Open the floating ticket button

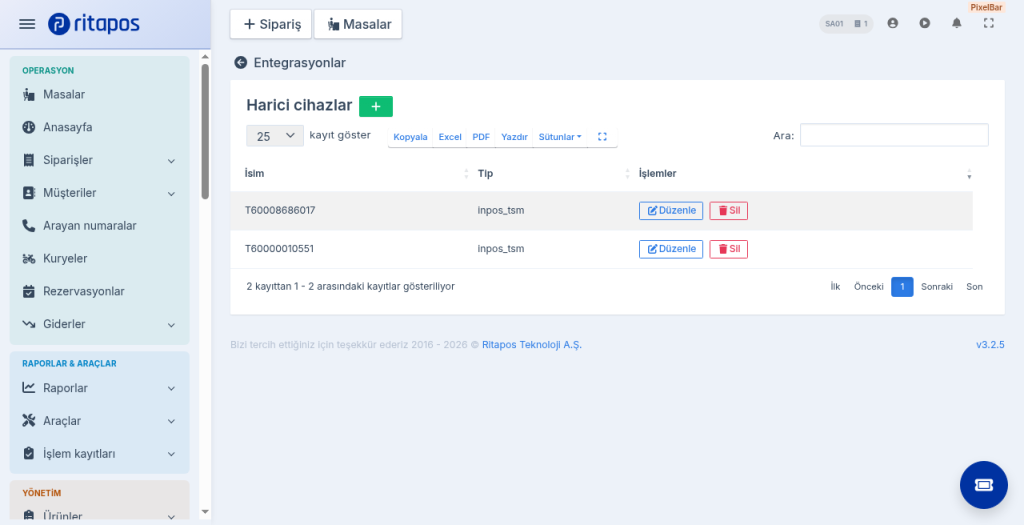pyautogui.click(x=984, y=485)
